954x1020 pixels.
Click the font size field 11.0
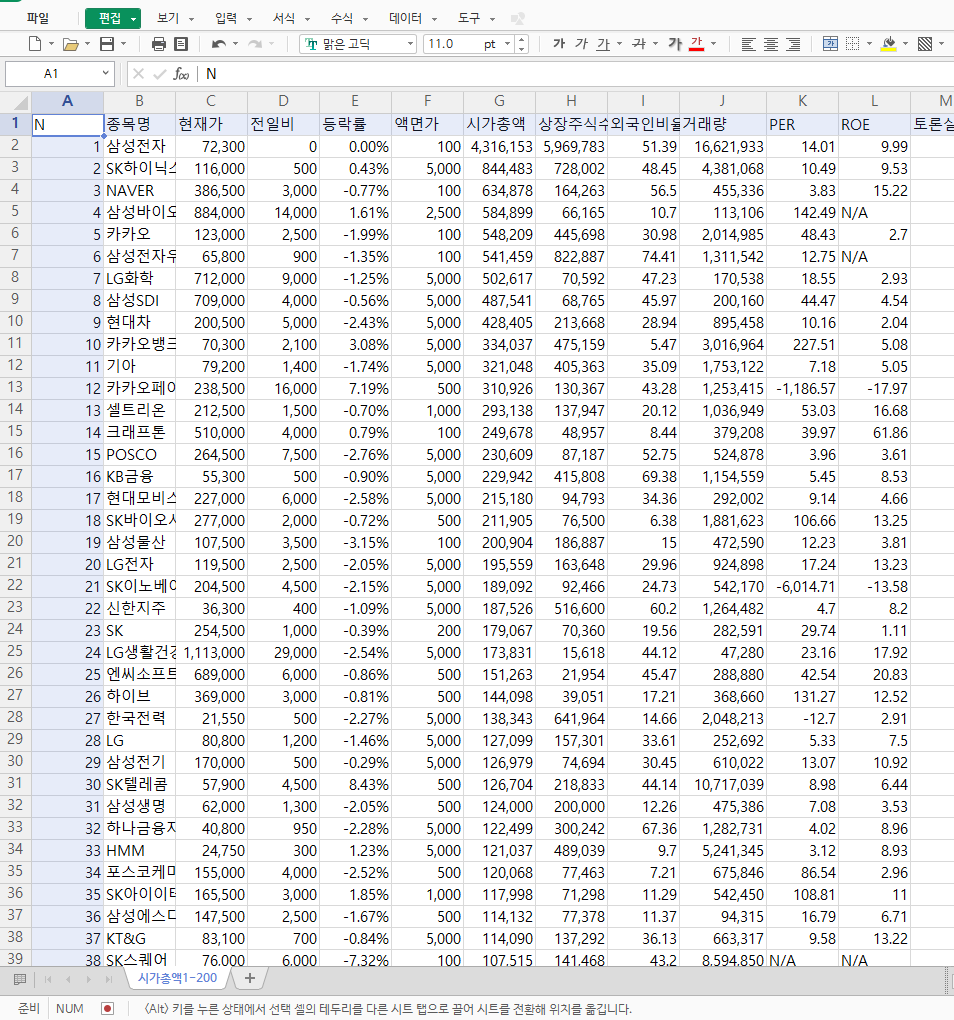pyautogui.click(x=453, y=44)
